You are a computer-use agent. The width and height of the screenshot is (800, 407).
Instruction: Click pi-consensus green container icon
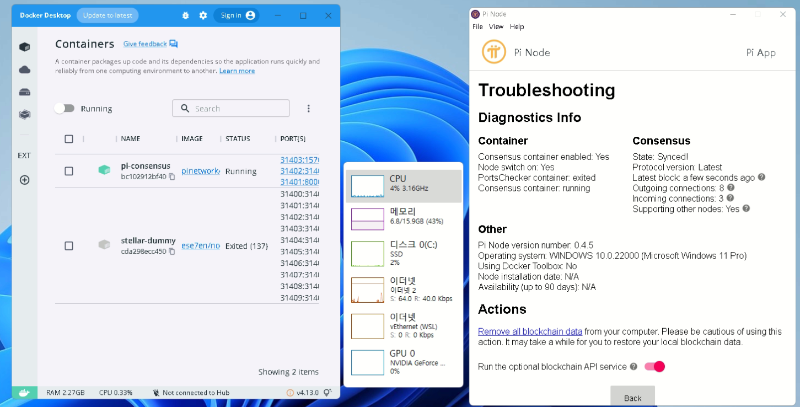point(104,170)
